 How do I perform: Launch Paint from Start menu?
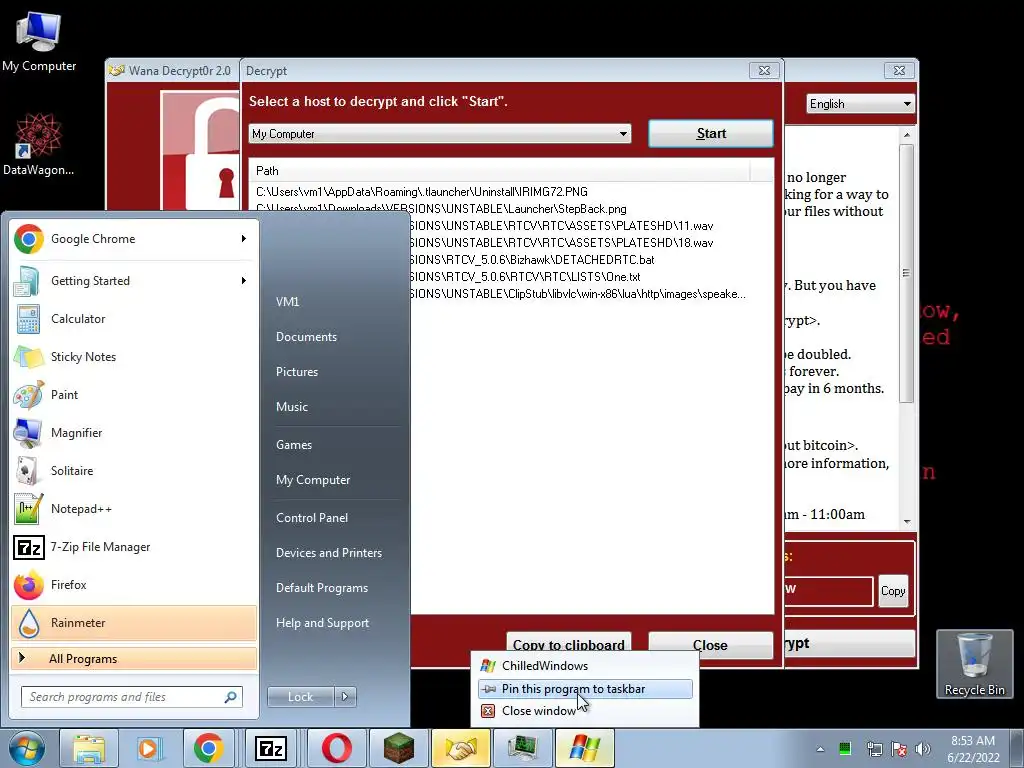pyautogui.click(x=134, y=394)
